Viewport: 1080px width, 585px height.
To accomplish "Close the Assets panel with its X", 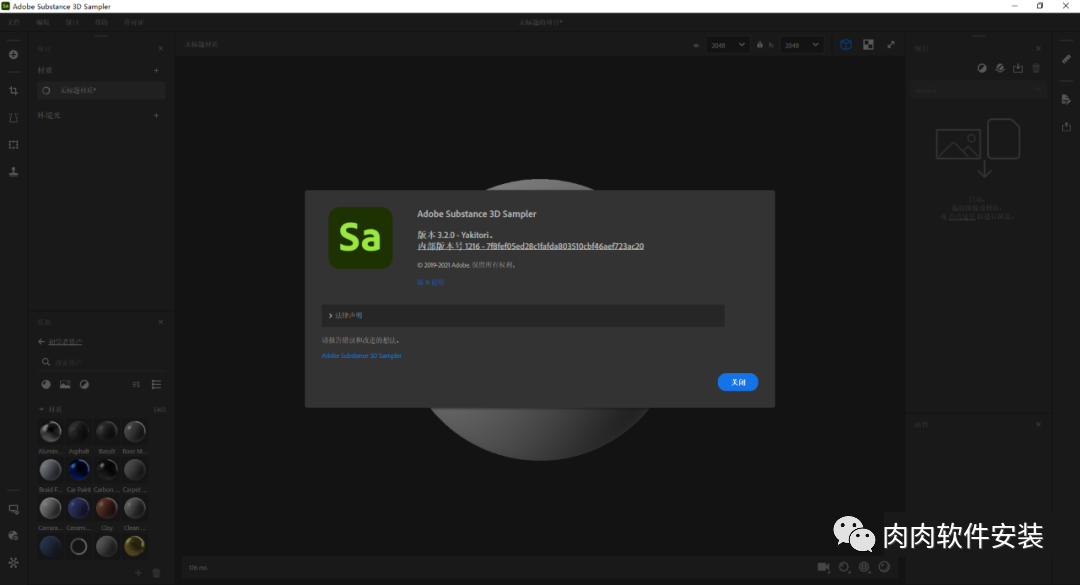I will (x=160, y=322).
